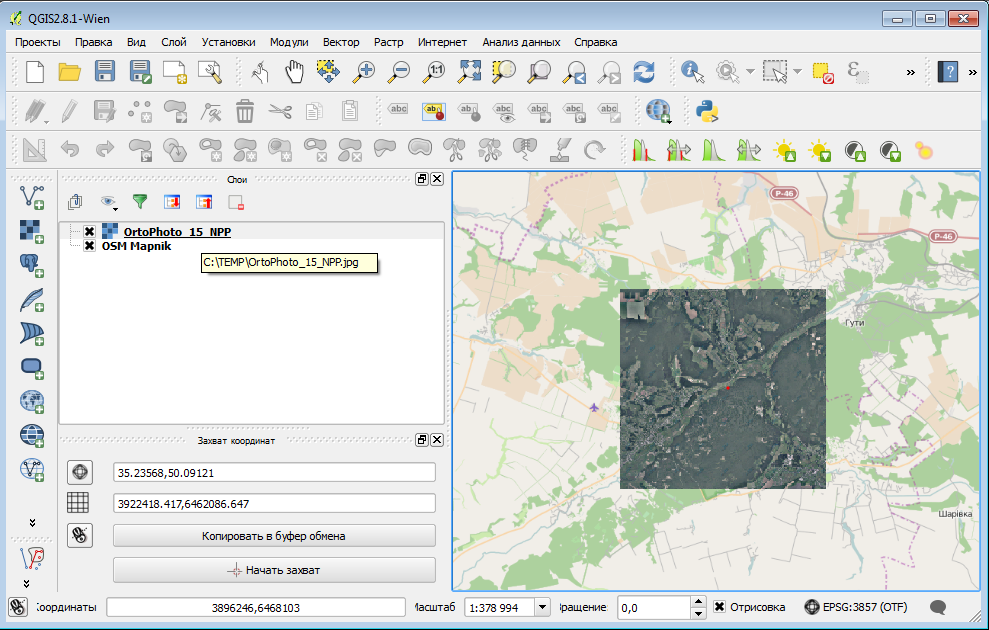
Task: Open the Растр menu
Action: point(388,42)
